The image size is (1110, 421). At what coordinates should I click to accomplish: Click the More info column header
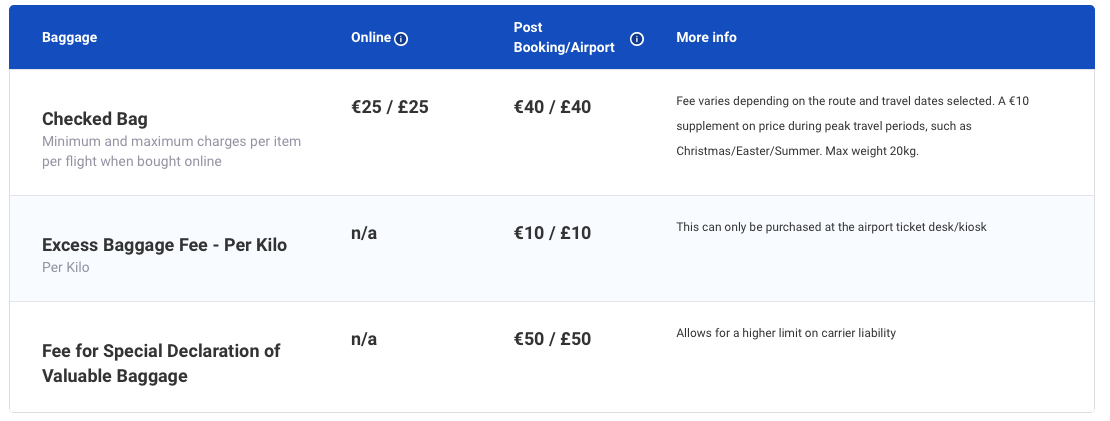click(706, 38)
